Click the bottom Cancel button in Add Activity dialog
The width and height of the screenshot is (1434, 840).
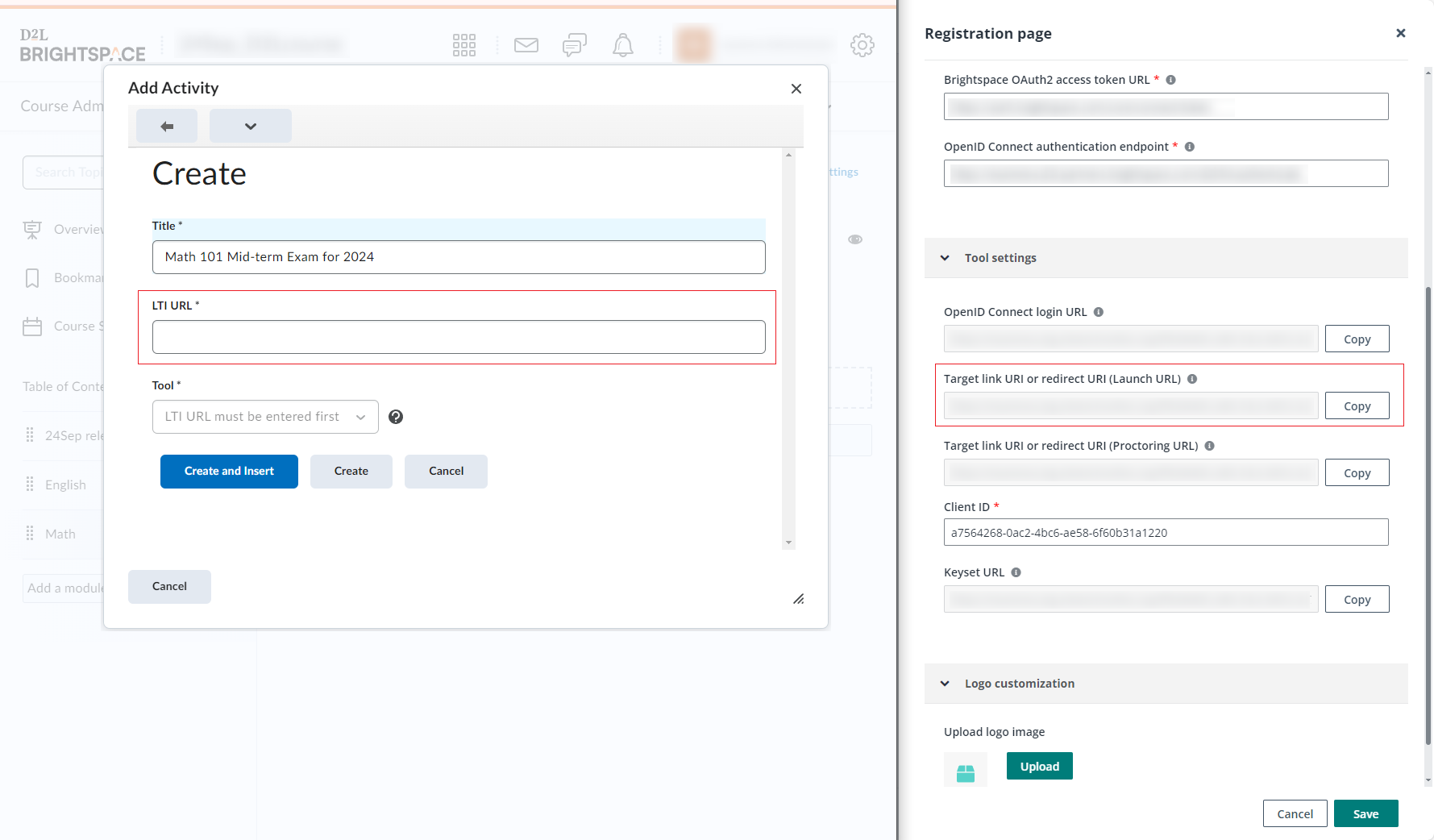pyautogui.click(x=169, y=587)
